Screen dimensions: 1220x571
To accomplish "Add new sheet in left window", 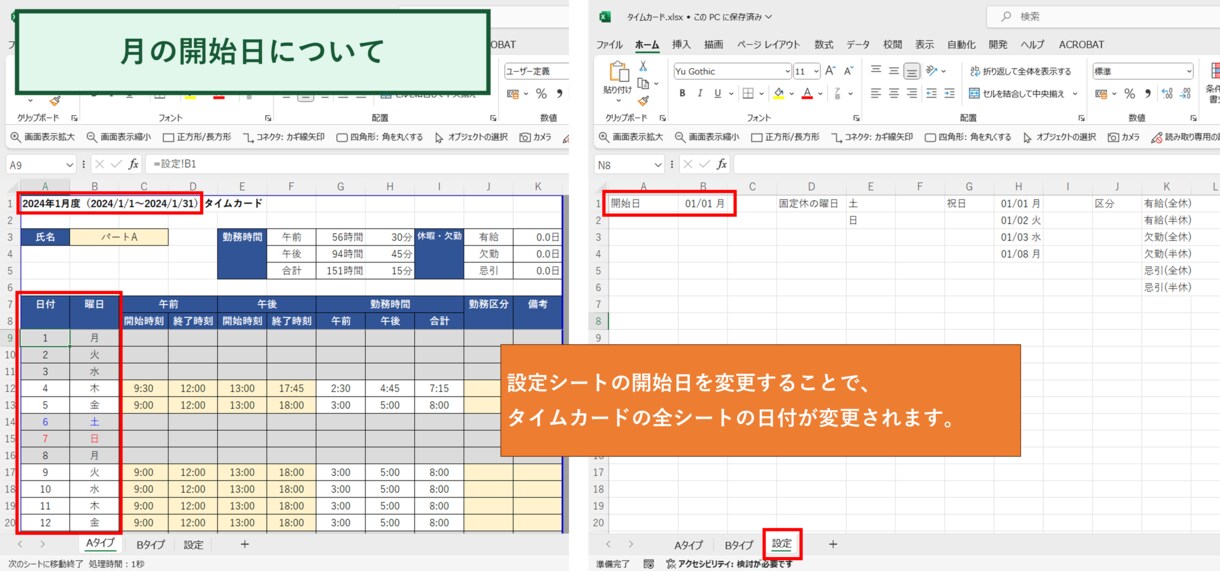I will coord(244,545).
